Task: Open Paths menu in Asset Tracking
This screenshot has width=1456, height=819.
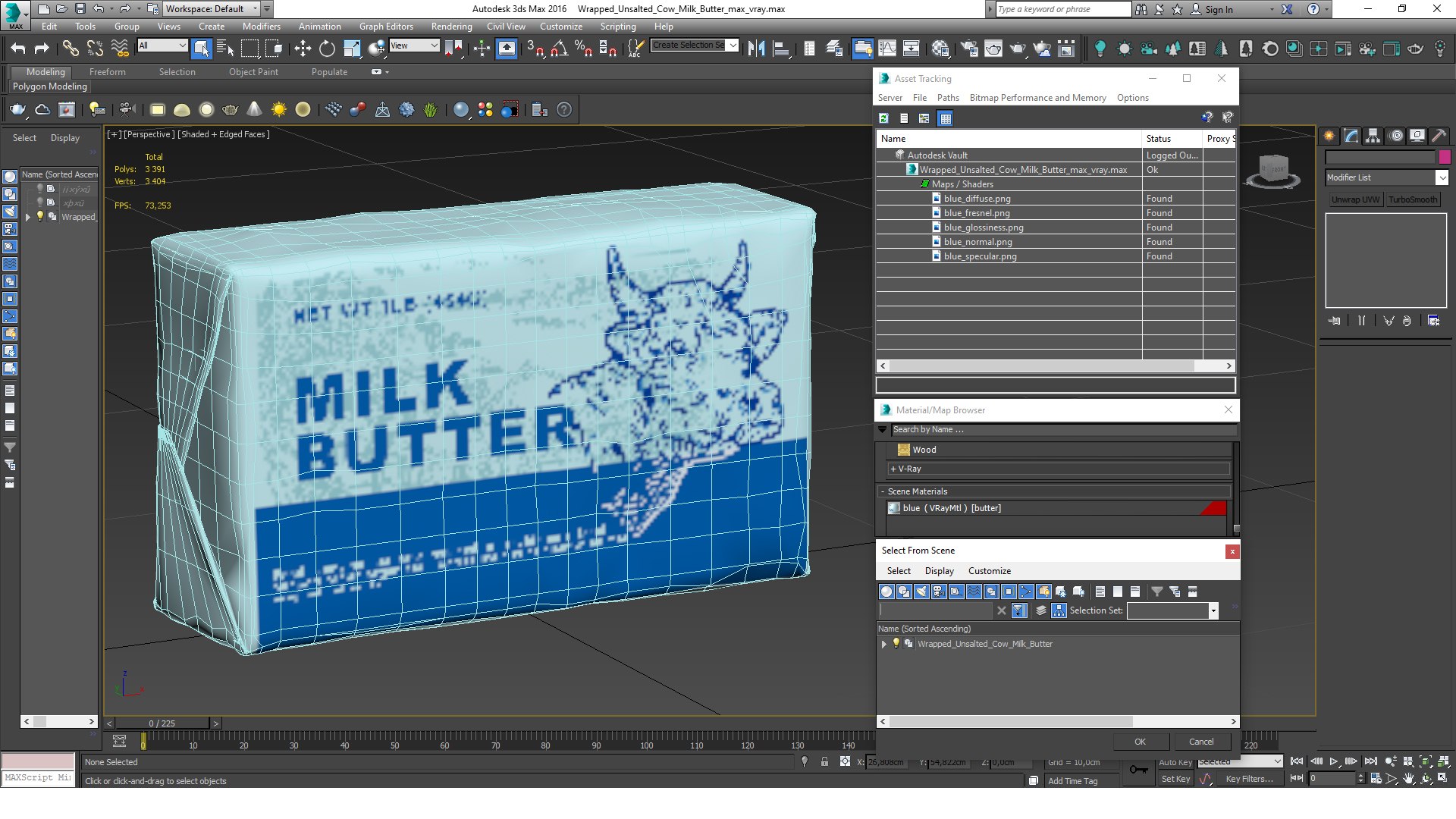Action: [948, 98]
